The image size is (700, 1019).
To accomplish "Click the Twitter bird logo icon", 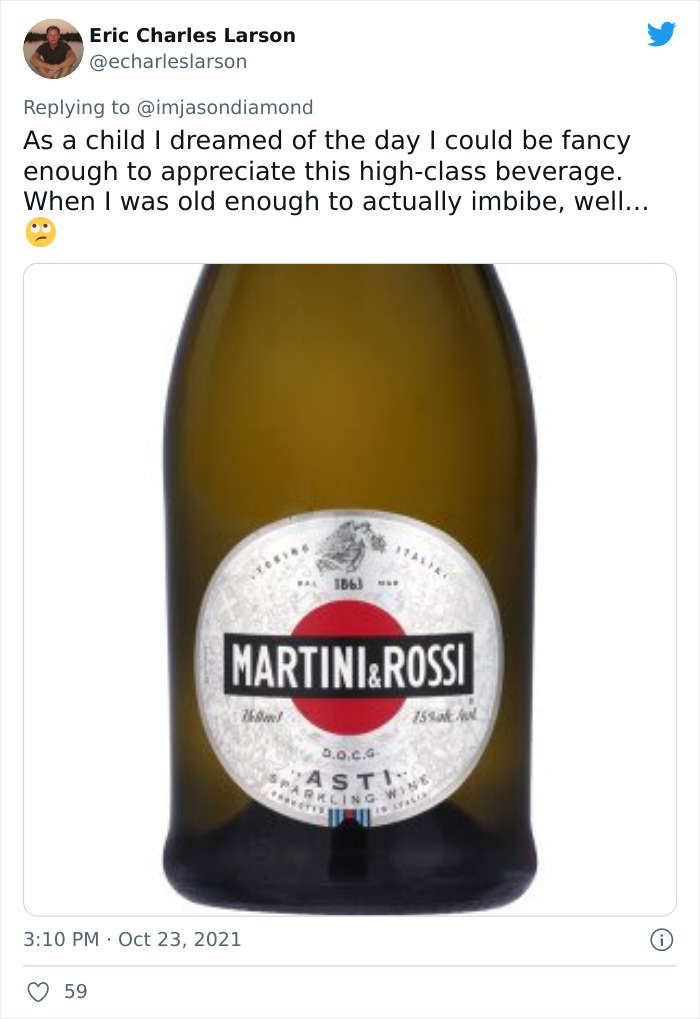I will [x=662, y=32].
